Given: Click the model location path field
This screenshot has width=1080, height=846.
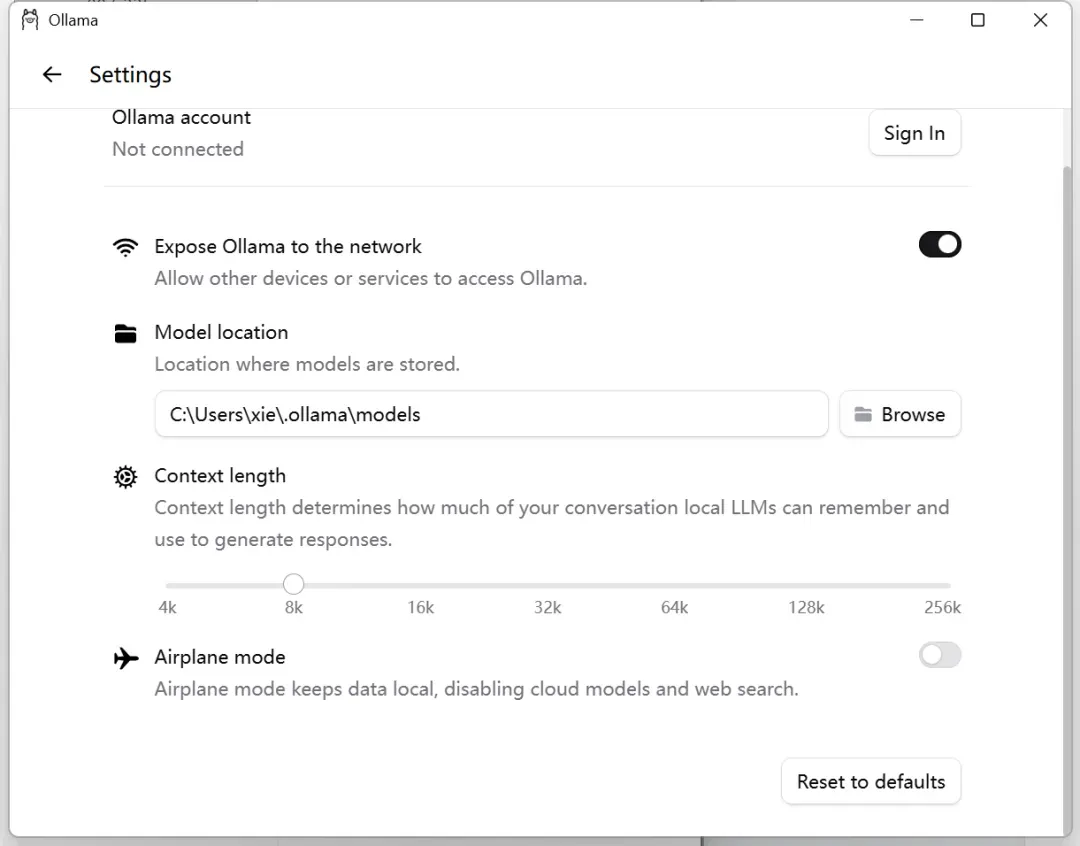Looking at the screenshot, I should [491, 414].
